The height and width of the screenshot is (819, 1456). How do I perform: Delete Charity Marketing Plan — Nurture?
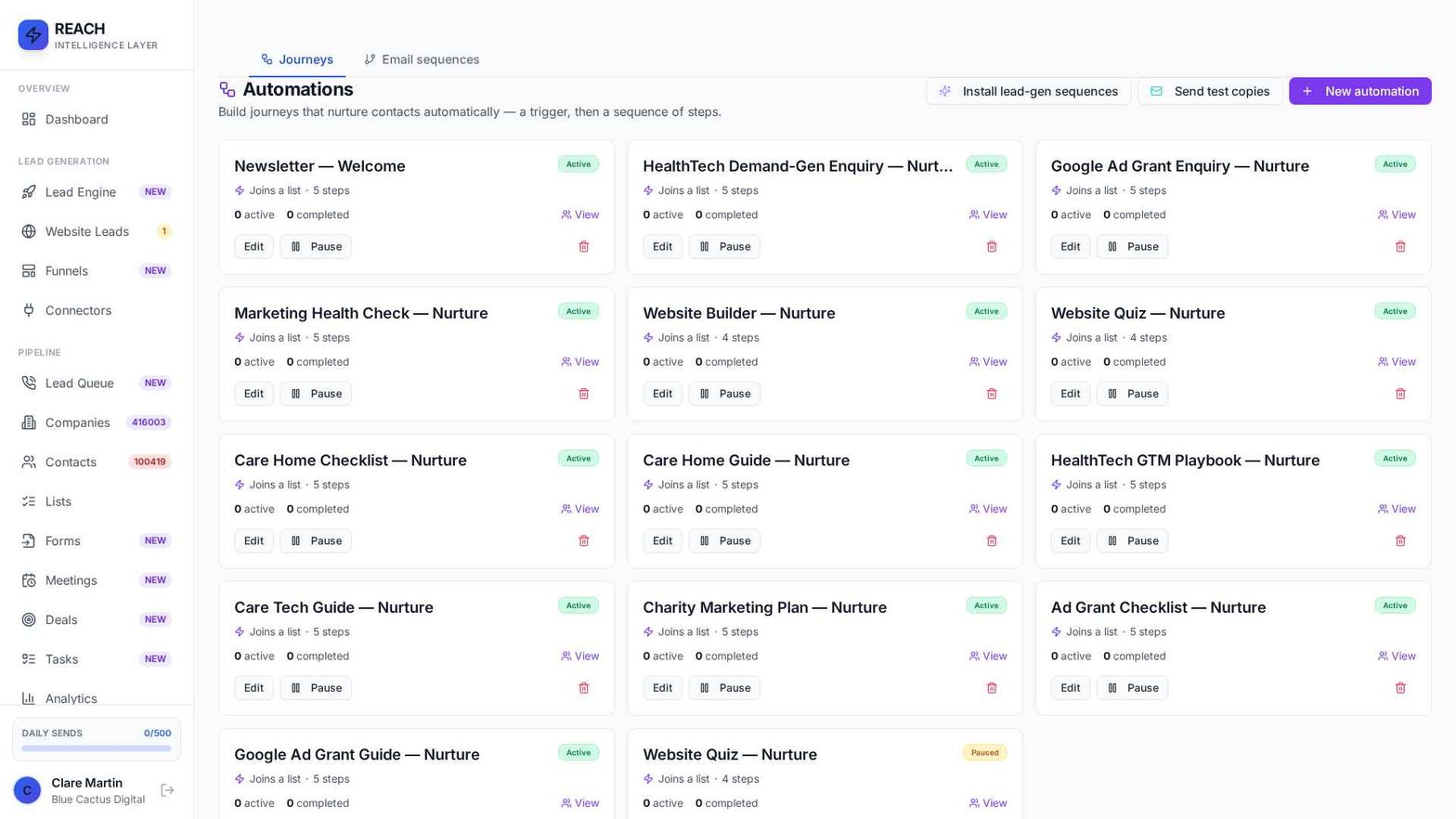pos(992,688)
